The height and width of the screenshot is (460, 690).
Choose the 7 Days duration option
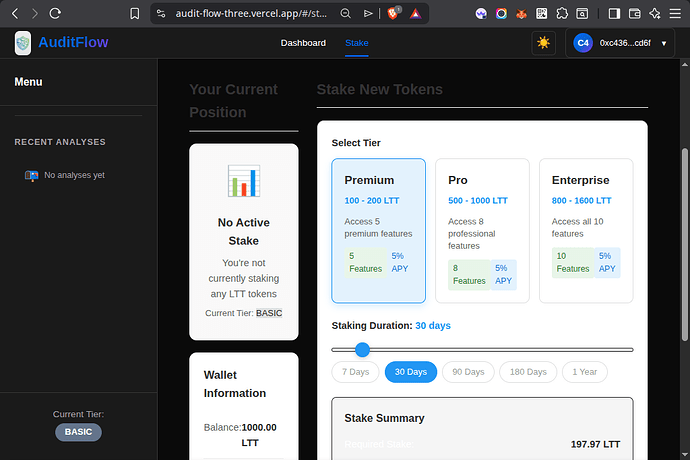(x=355, y=372)
